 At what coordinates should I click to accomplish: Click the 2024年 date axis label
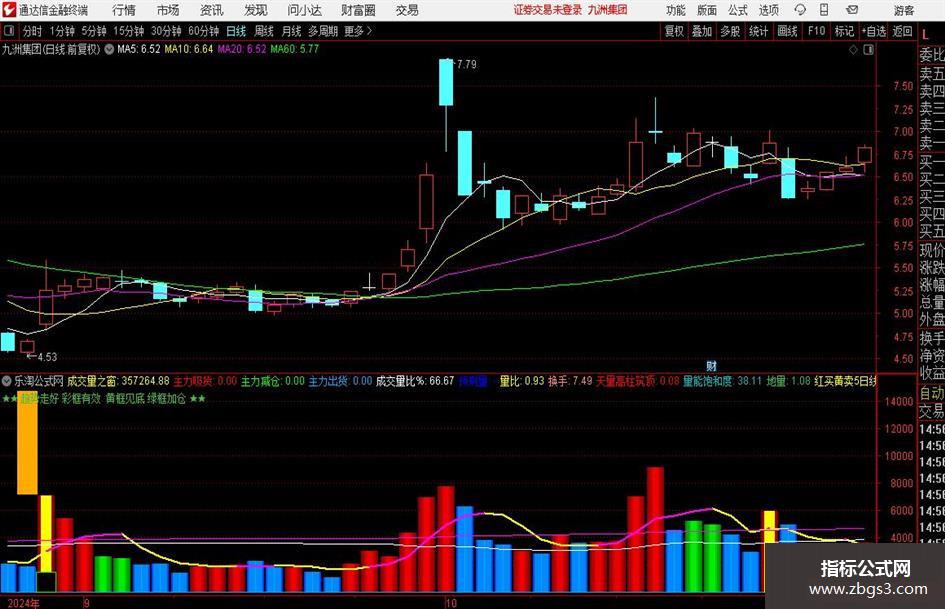(24, 603)
